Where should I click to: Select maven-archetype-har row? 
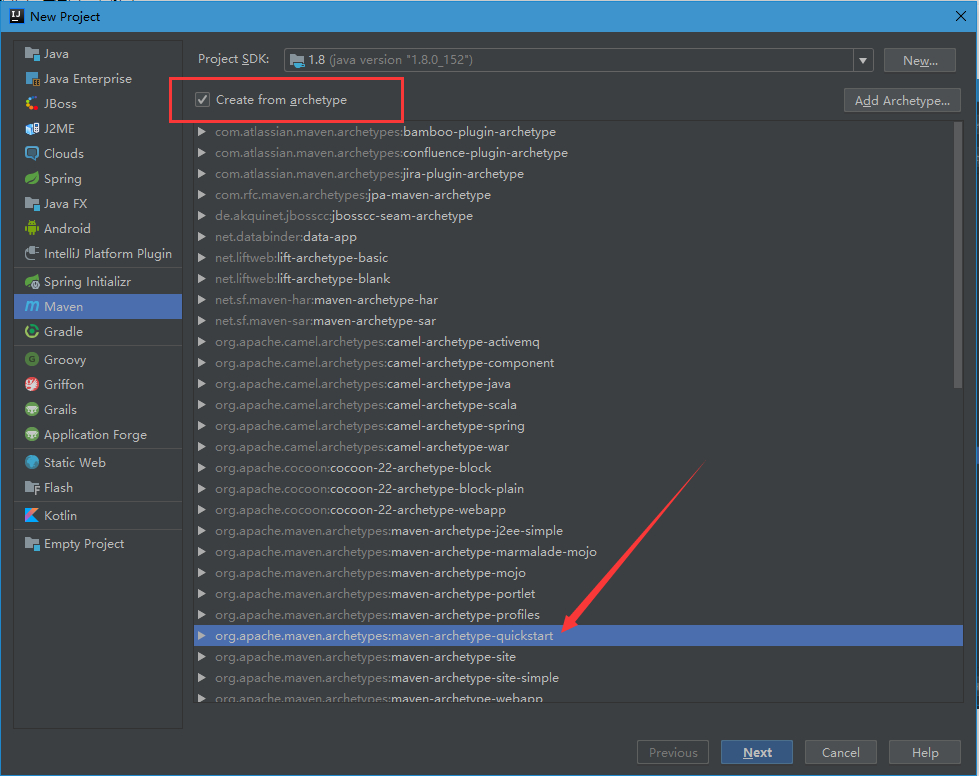(578, 300)
